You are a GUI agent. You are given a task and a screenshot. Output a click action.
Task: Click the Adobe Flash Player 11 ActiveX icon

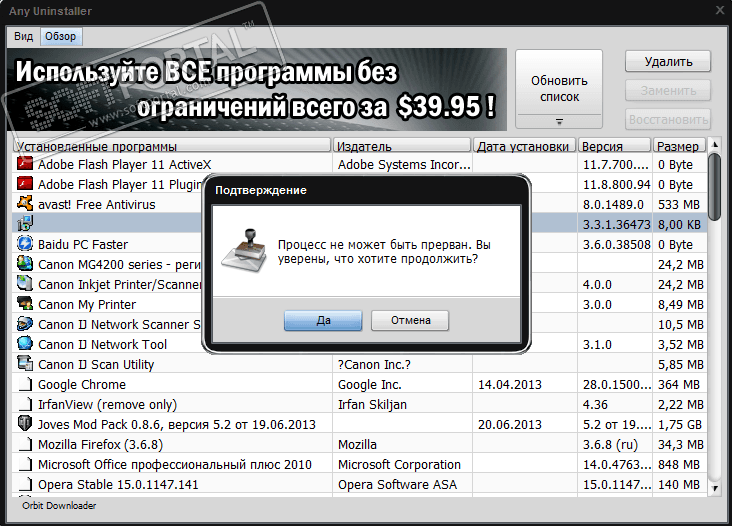[x=25, y=164]
